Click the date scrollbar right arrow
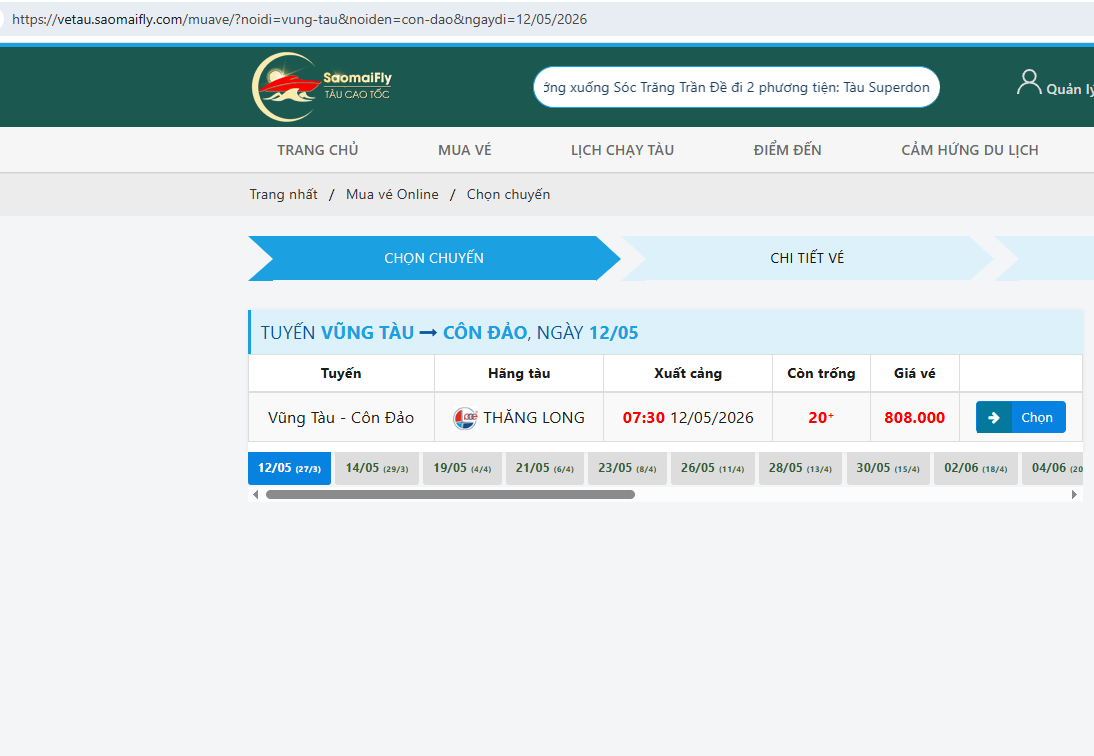Image resolution: width=1094 pixels, height=756 pixels. [x=1074, y=494]
